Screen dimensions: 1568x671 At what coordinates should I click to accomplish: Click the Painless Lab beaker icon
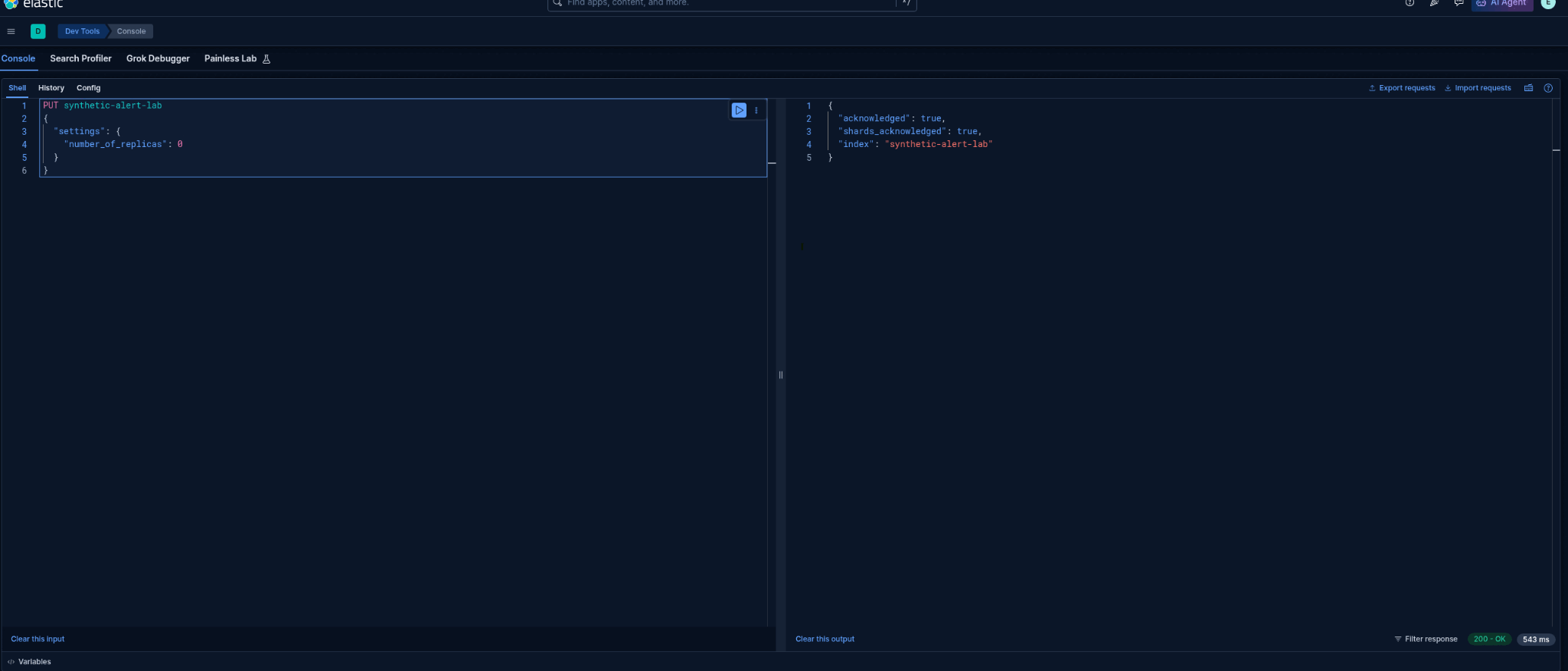pyautogui.click(x=266, y=59)
